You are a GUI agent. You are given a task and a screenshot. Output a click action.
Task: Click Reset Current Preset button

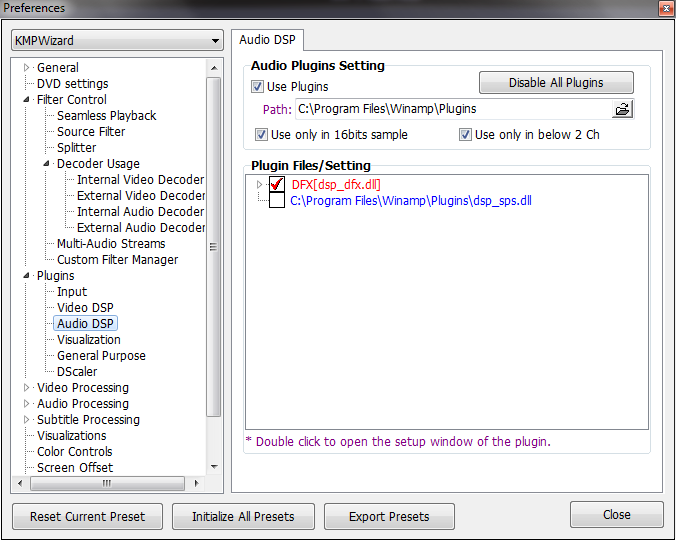point(88,516)
